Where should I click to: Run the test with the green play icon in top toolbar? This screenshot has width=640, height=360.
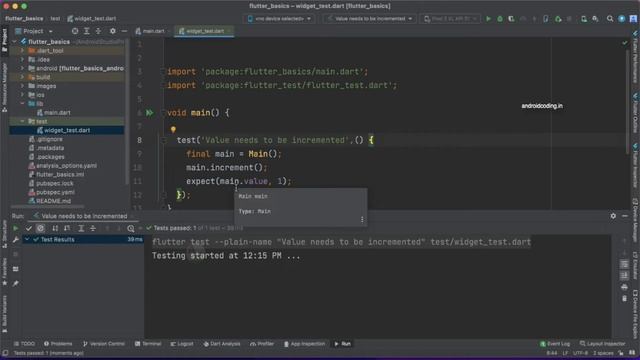488,19
